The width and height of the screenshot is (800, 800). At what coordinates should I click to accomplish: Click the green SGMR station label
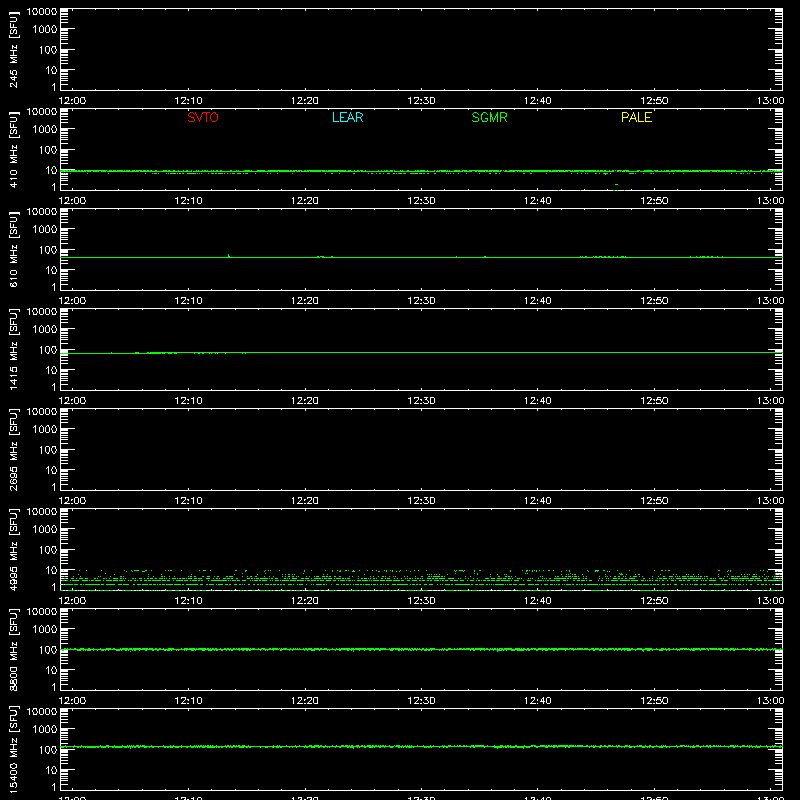point(489,117)
